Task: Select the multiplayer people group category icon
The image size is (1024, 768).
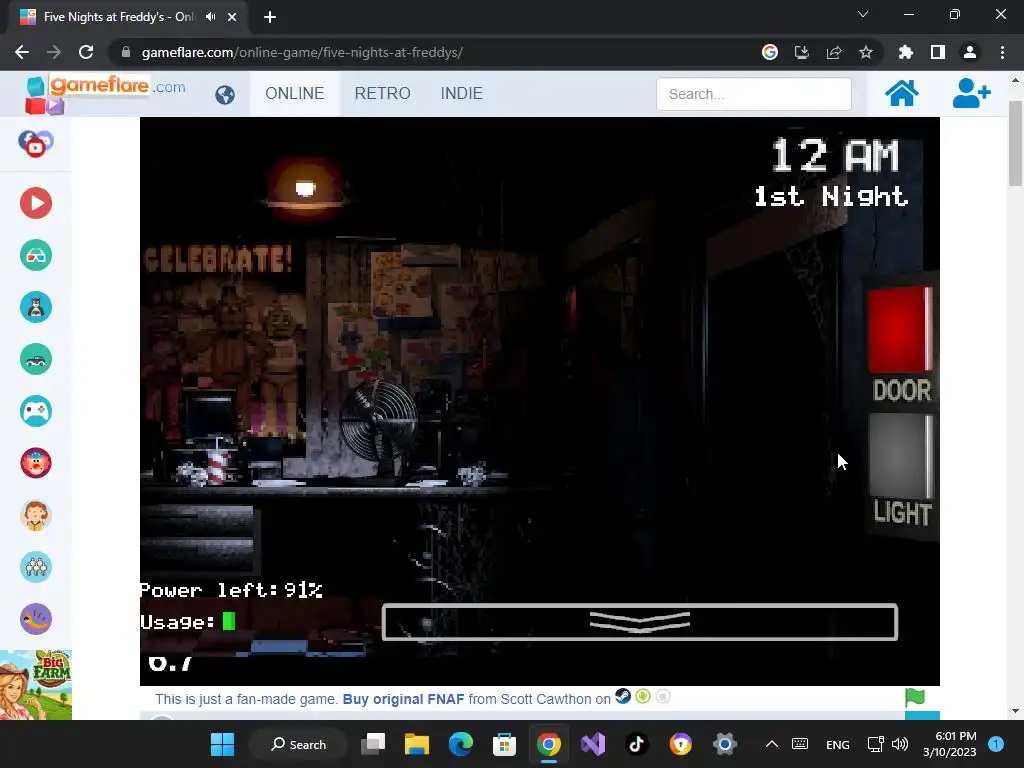Action: click(x=36, y=567)
